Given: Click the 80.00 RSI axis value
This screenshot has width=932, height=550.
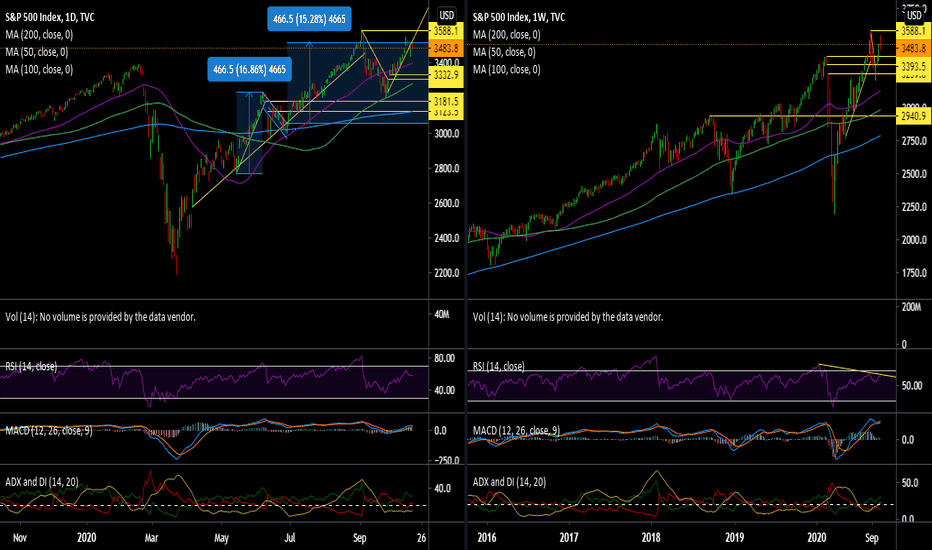Looking at the screenshot, I should coord(445,359).
